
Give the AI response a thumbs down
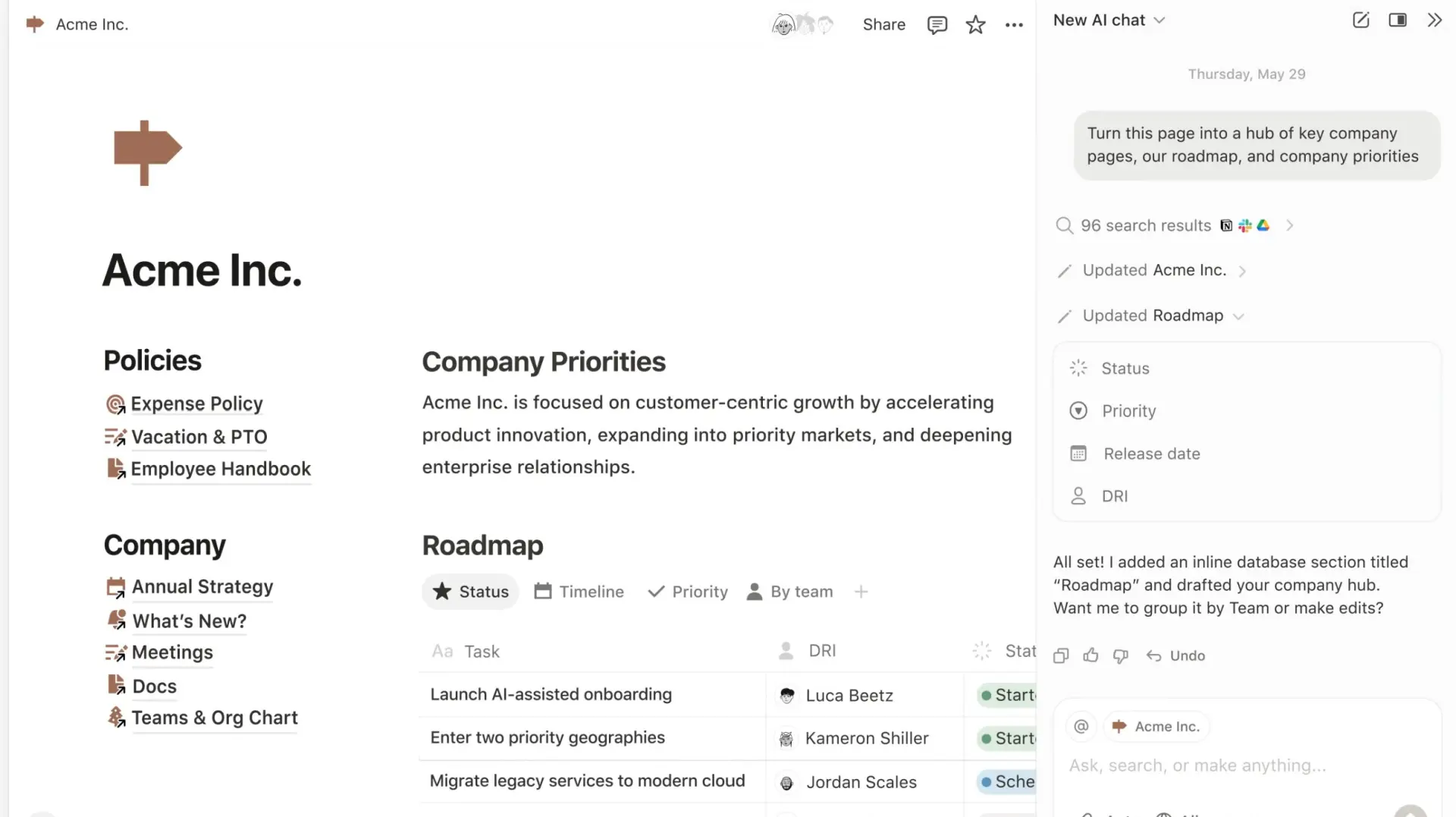(x=1120, y=655)
